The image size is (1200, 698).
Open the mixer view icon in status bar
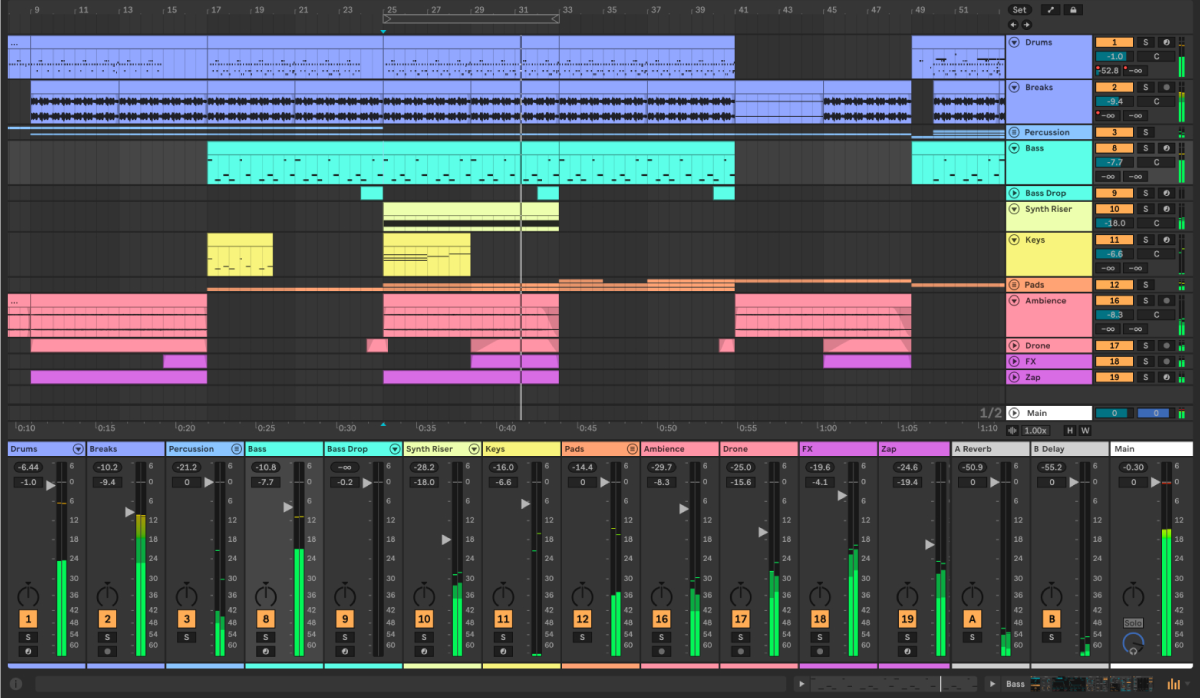point(1173,684)
